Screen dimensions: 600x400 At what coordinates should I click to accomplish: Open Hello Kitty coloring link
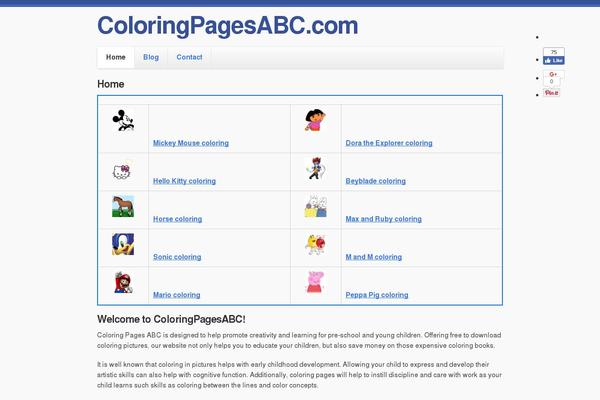coord(184,181)
